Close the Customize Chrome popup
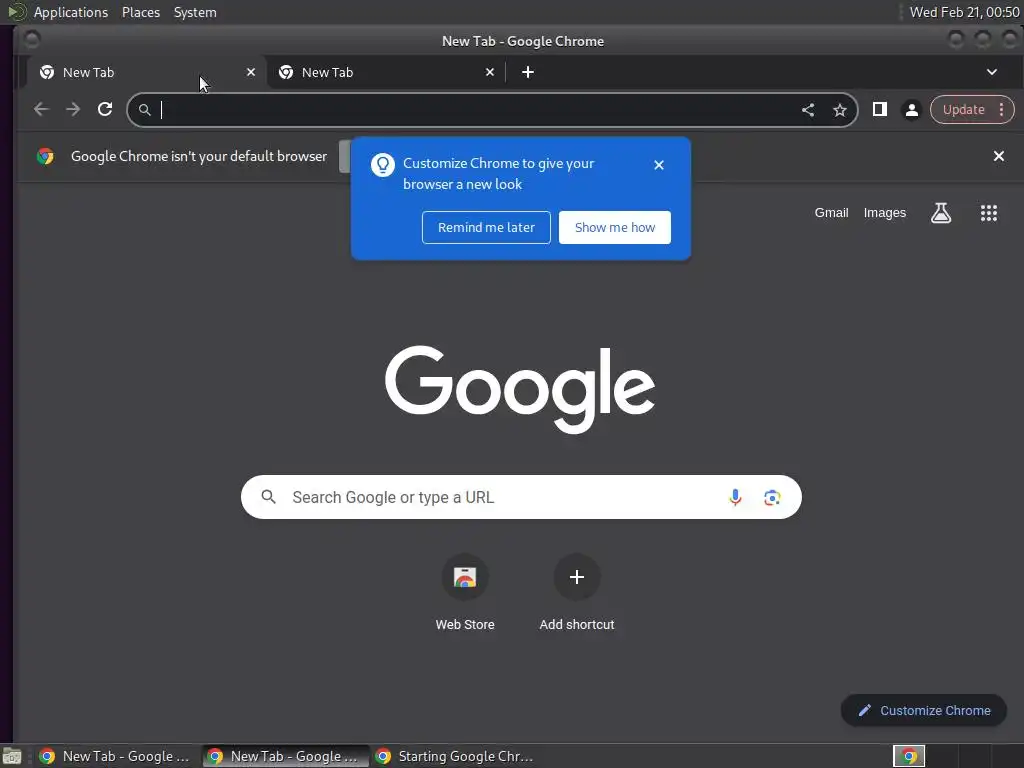This screenshot has height=768, width=1024. point(659,165)
